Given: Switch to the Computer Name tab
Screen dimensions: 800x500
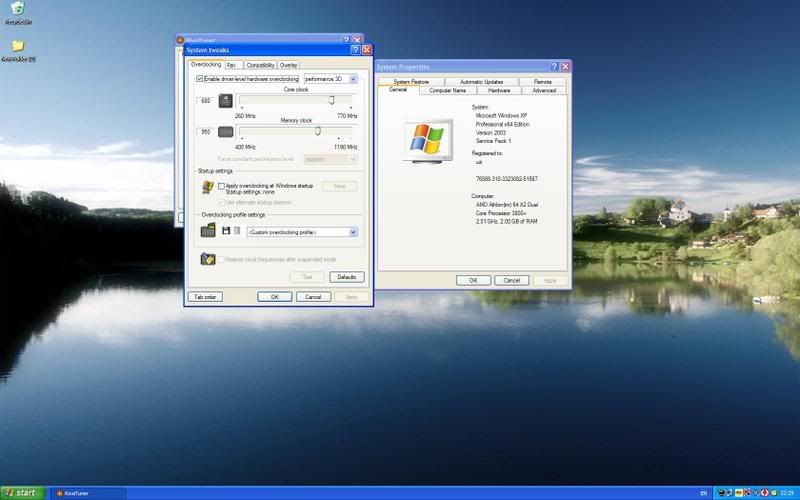Looking at the screenshot, I should [447, 90].
